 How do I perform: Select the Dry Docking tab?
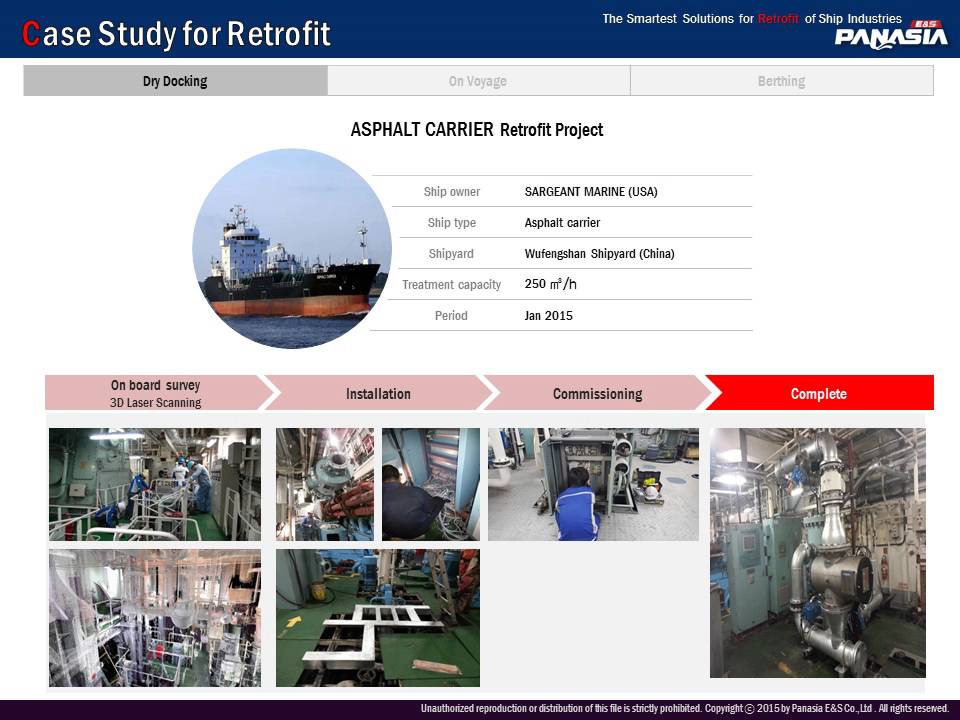(x=175, y=81)
